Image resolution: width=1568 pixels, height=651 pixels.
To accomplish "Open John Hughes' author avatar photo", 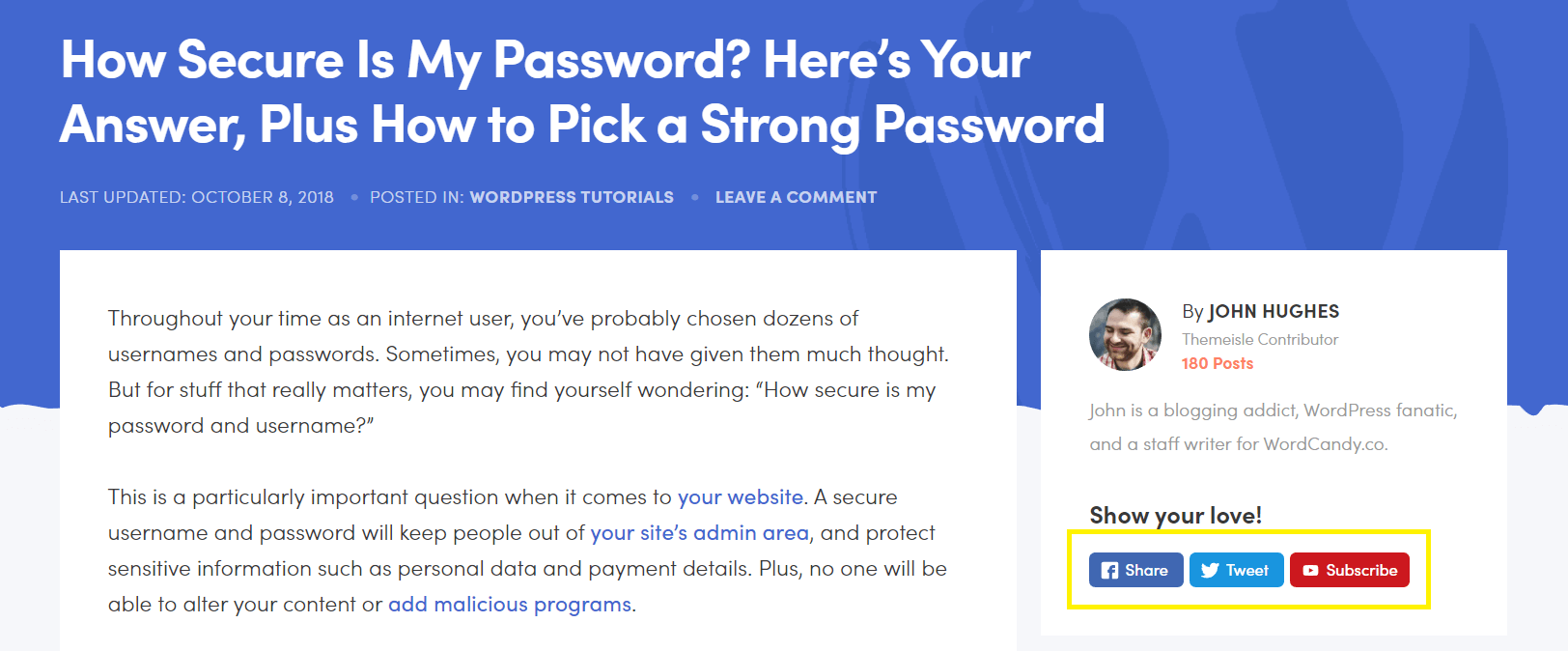I will point(1125,334).
